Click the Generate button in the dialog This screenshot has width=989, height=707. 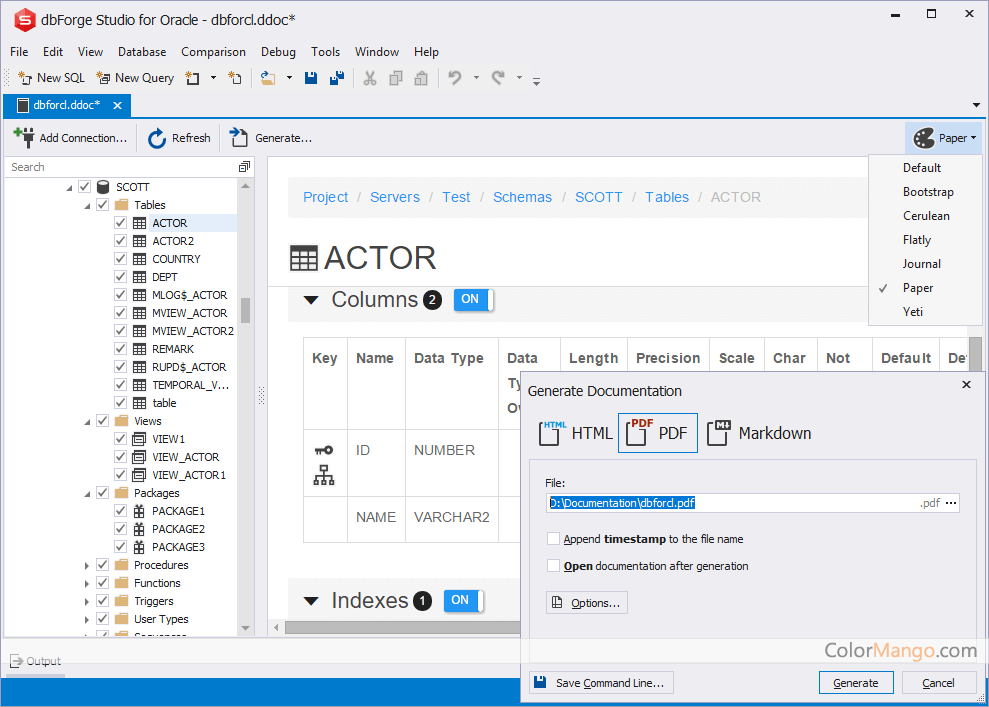[x=855, y=683]
